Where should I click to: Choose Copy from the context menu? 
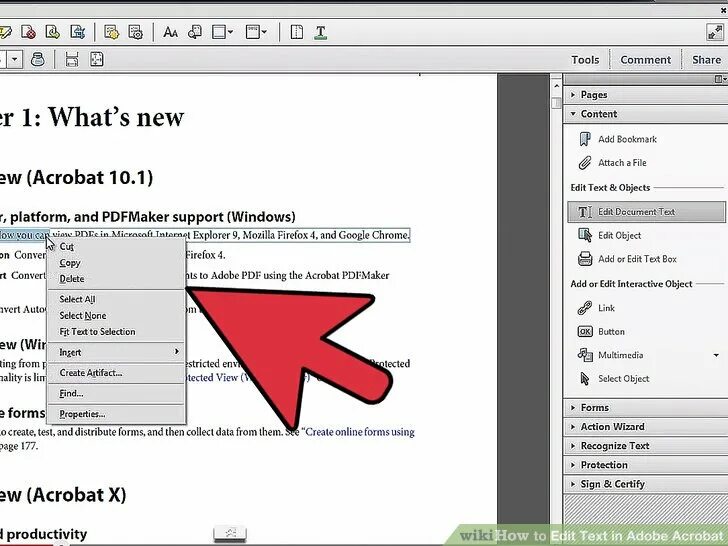tap(117, 263)
